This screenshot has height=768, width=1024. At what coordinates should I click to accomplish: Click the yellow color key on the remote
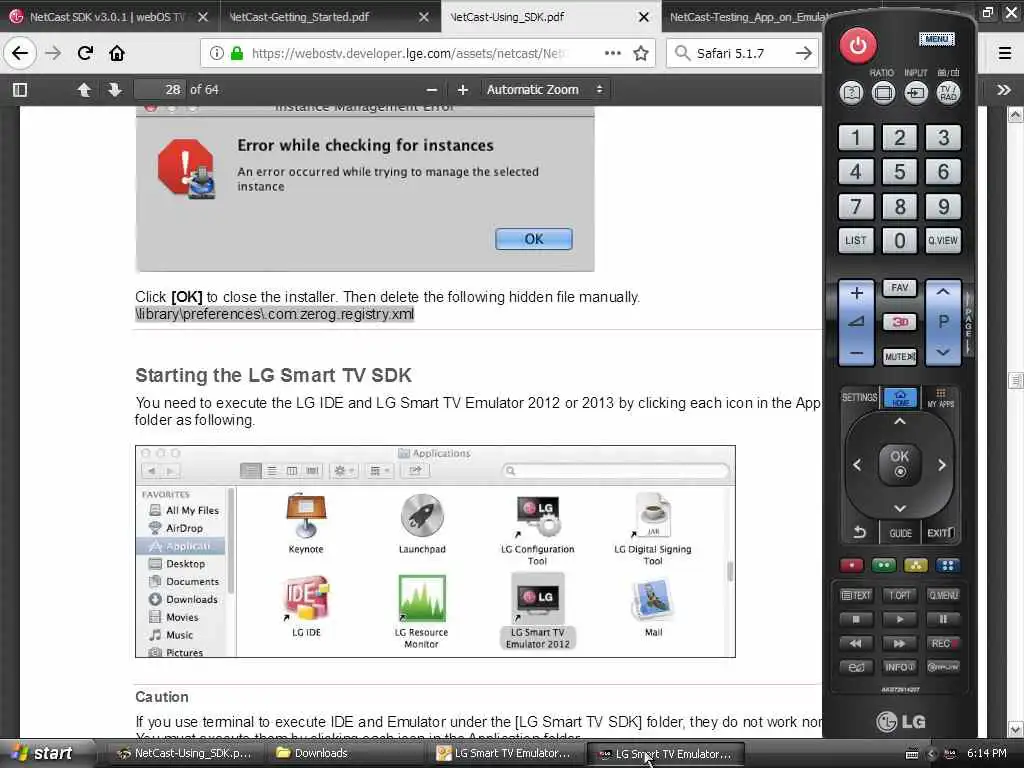[916, 565]
